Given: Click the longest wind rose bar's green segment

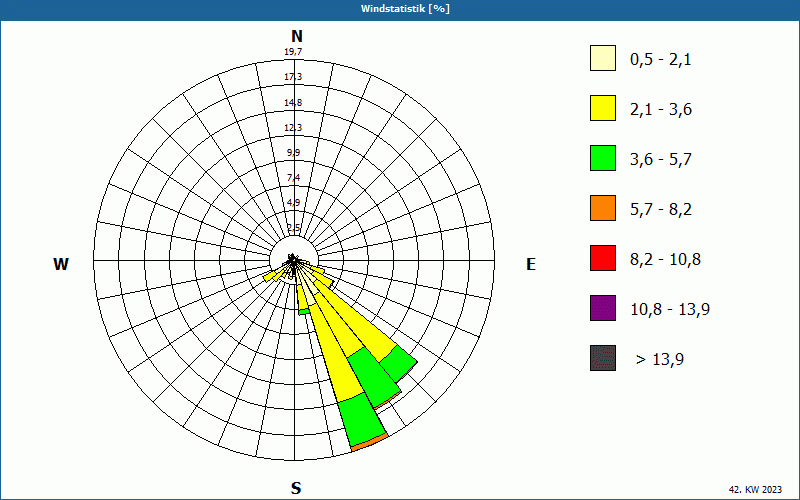Looking at the screenshot, I should [362, 418].
